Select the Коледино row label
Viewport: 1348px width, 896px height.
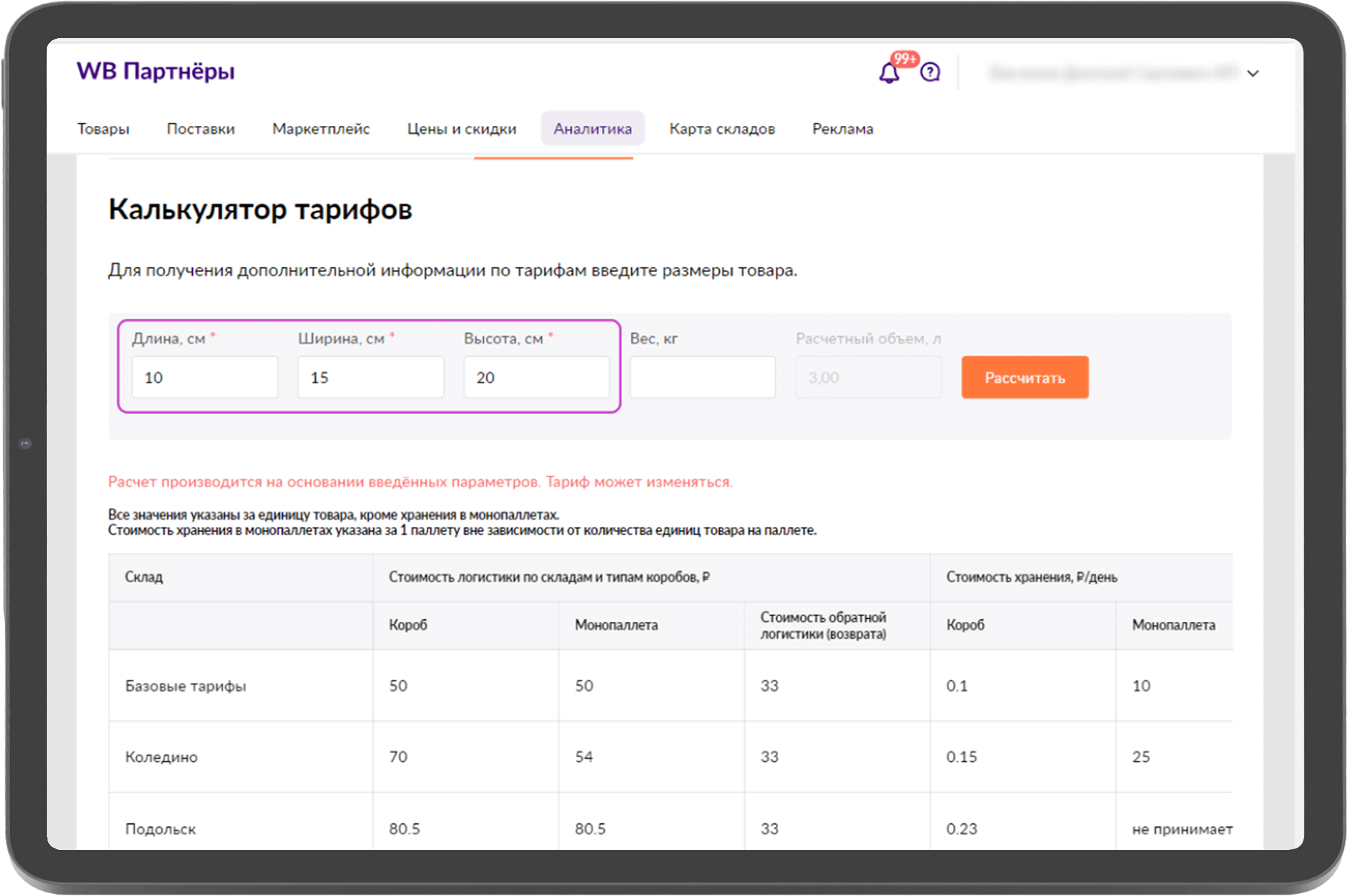[x=161, y=757]
